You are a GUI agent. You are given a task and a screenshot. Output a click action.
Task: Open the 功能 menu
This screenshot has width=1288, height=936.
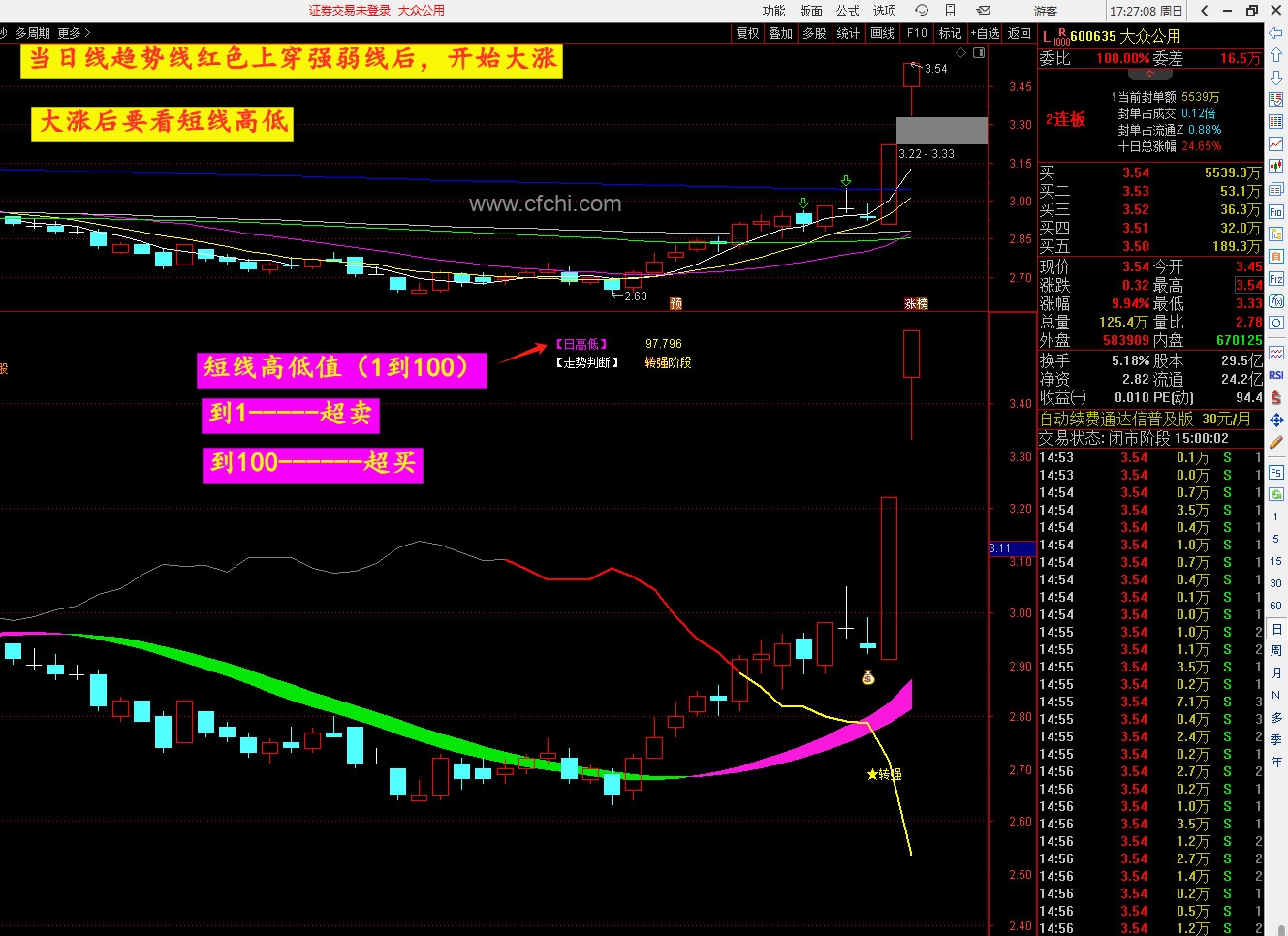click(773, 11)
